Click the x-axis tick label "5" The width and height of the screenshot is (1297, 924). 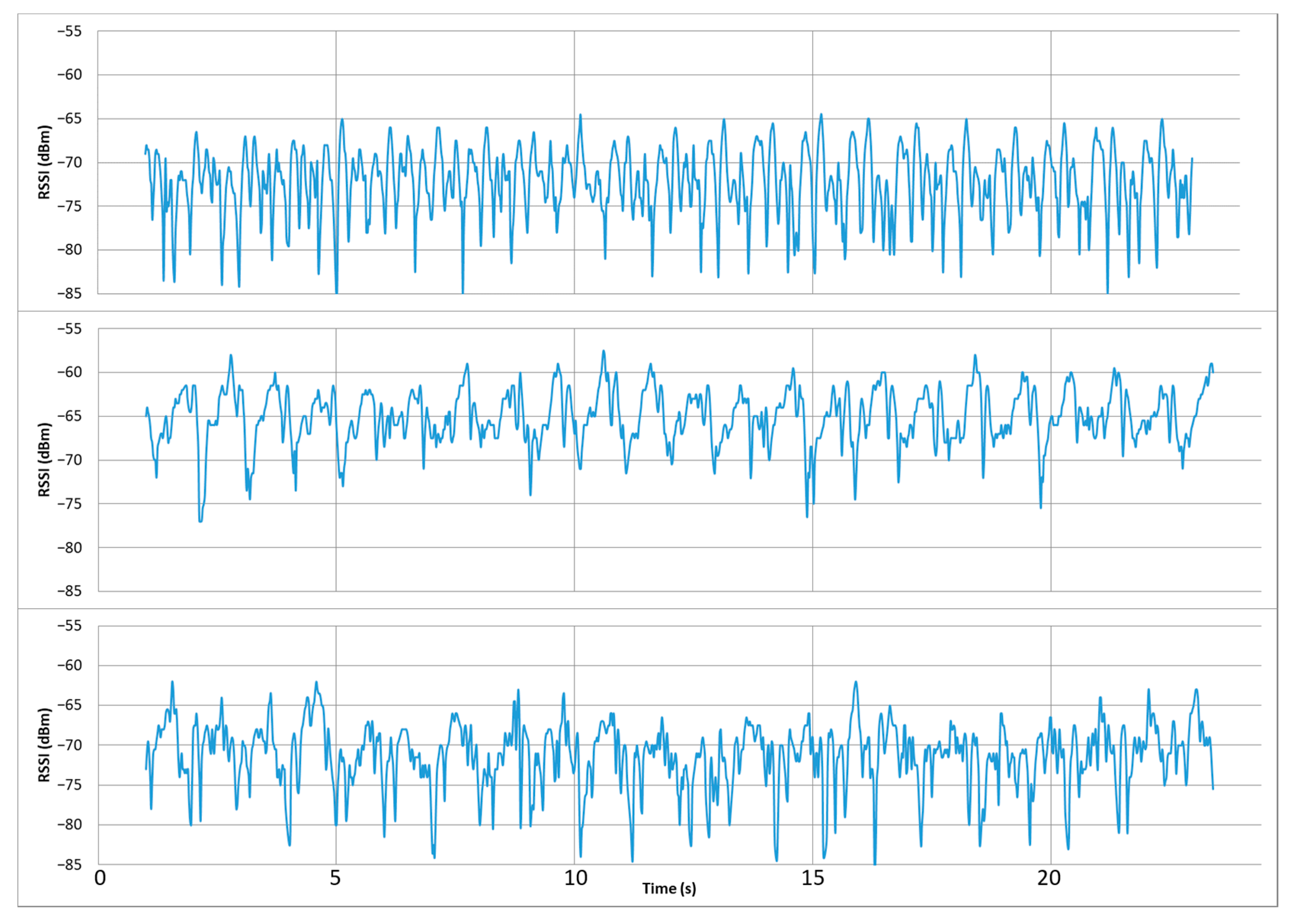coord(335,878)
